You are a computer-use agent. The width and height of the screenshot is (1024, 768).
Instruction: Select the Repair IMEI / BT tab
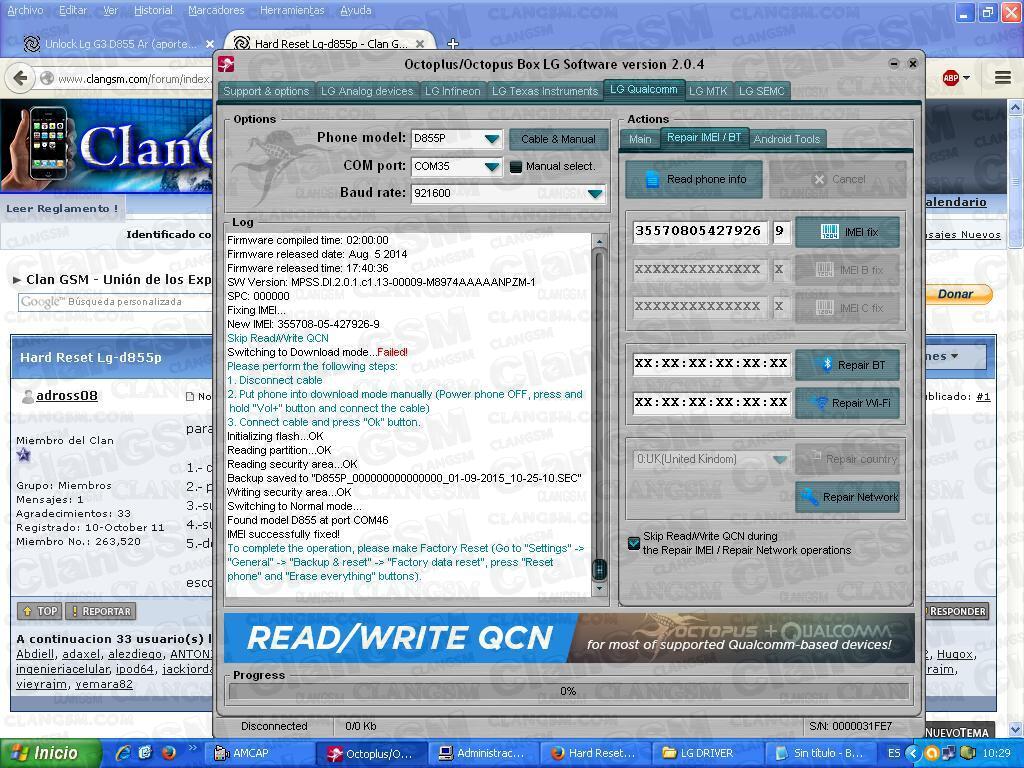(x=704, y=137)
